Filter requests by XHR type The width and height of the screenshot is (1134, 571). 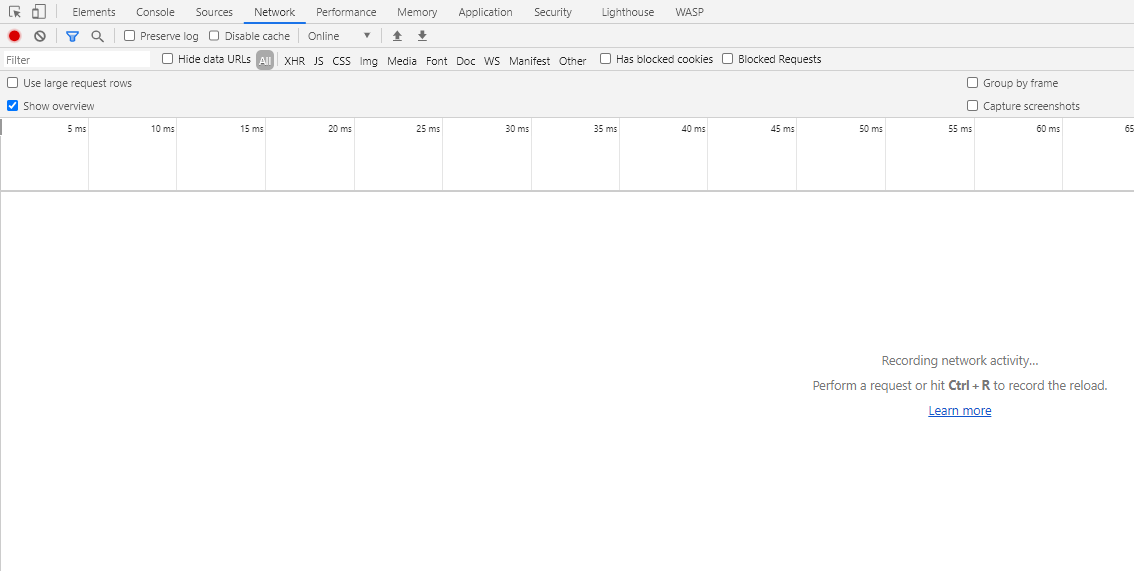[294, 61]
